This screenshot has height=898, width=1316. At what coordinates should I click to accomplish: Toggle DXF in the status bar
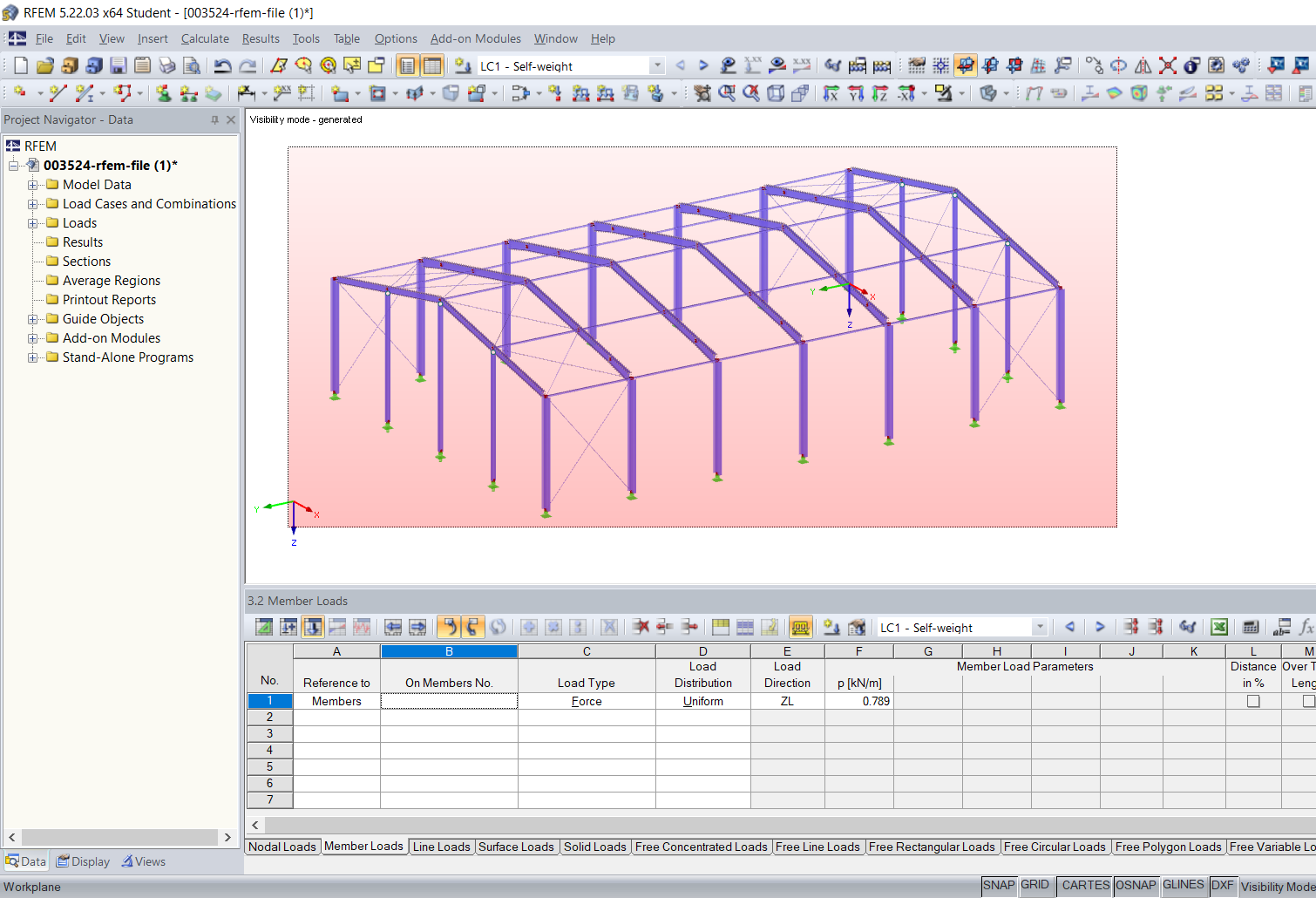click(x=1223, y=885)
